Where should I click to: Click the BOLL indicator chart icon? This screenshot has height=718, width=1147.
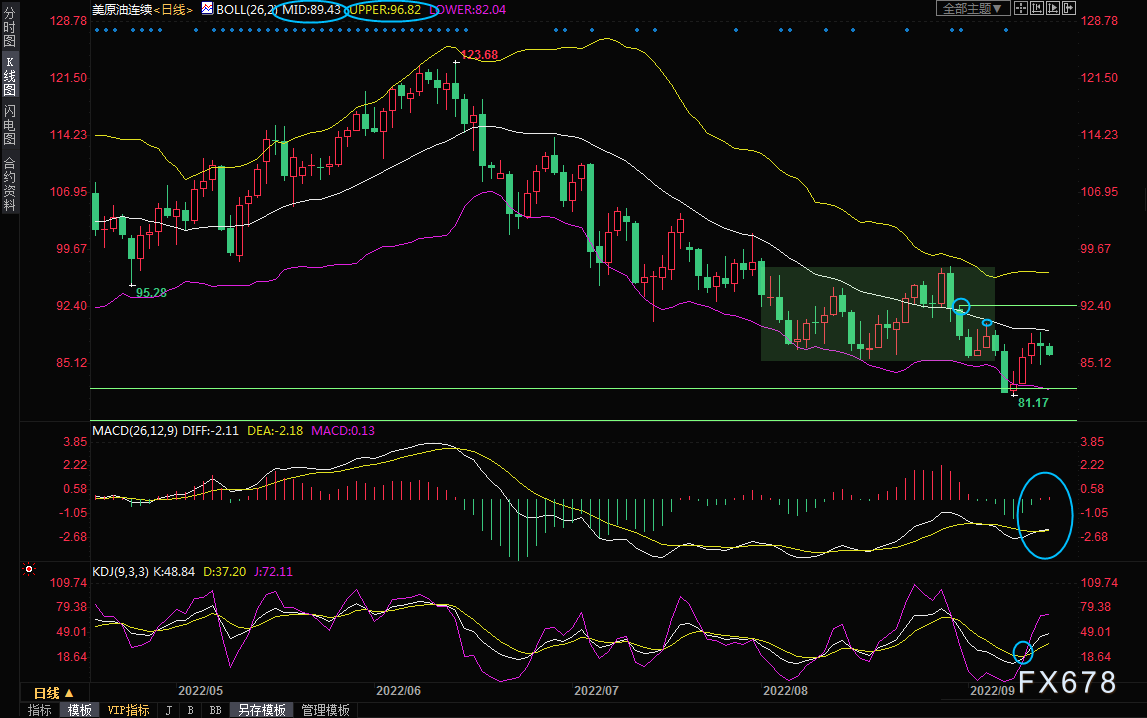pyautogui.click(x=208, y=9)
